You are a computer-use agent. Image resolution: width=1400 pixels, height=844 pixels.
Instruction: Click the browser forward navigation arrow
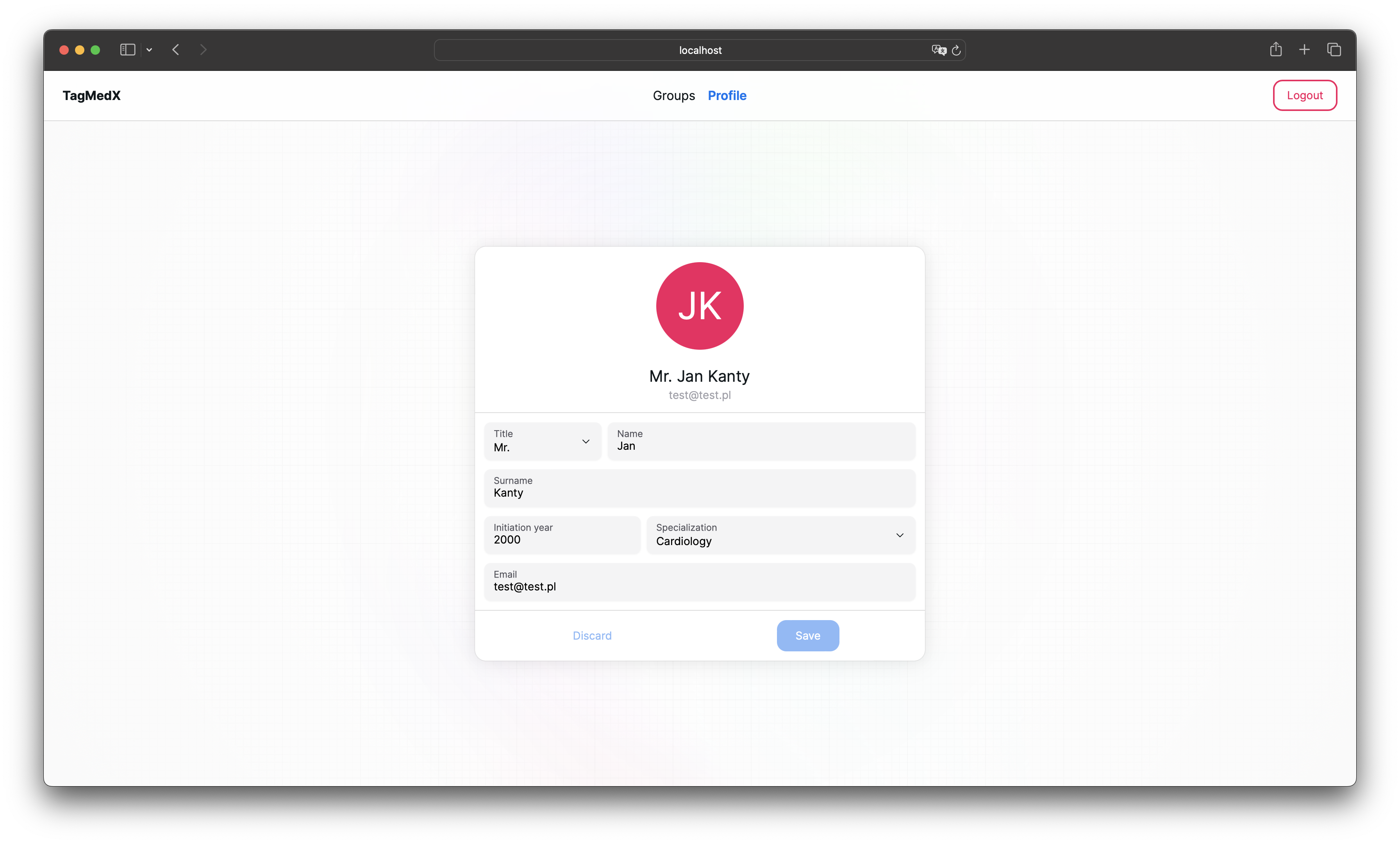tap(203, 49)
